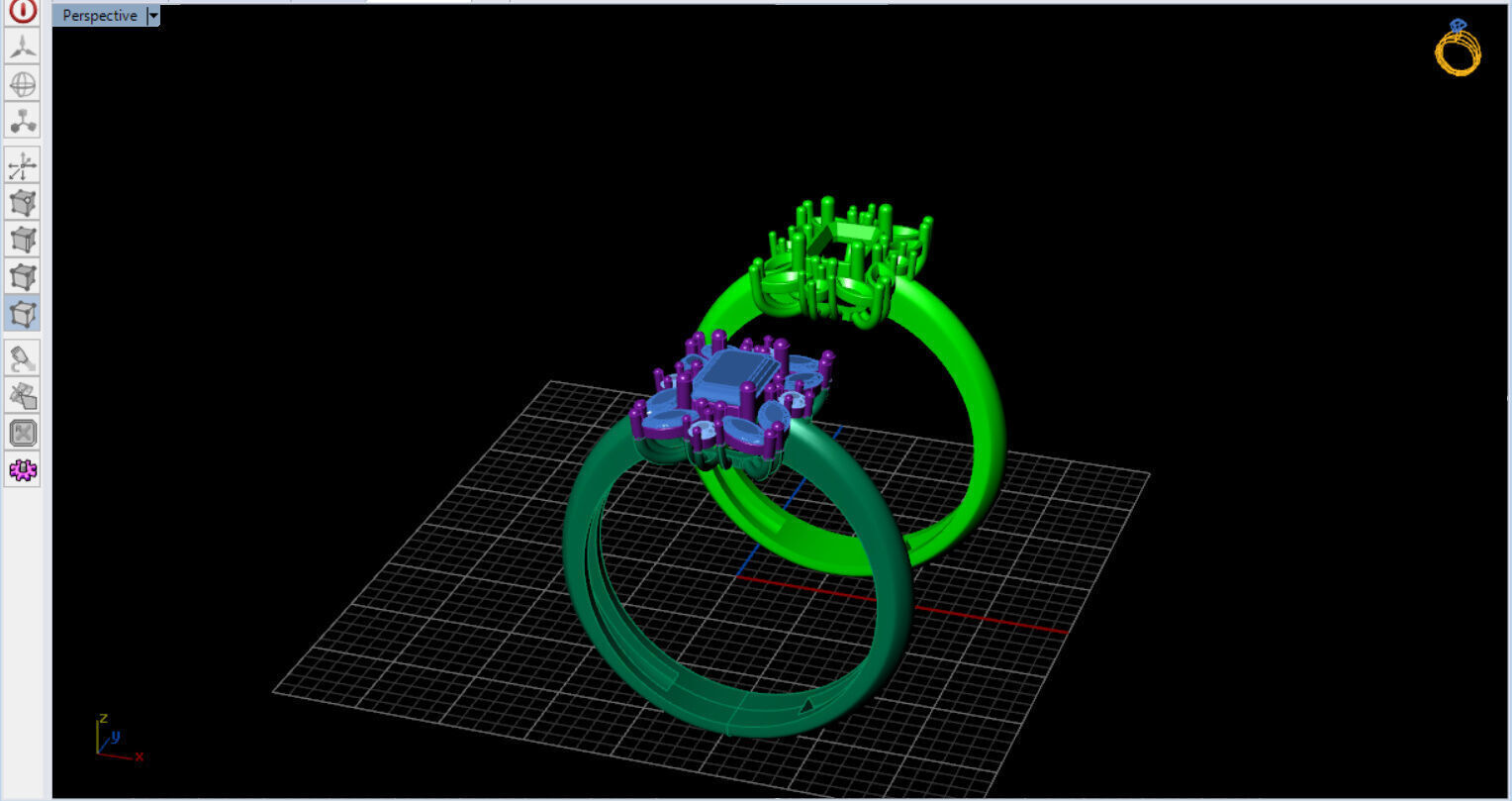Click the orange ring logo icon
Image resolution: width=1512 pixels, height=801 pixels.
point(1458,47)
